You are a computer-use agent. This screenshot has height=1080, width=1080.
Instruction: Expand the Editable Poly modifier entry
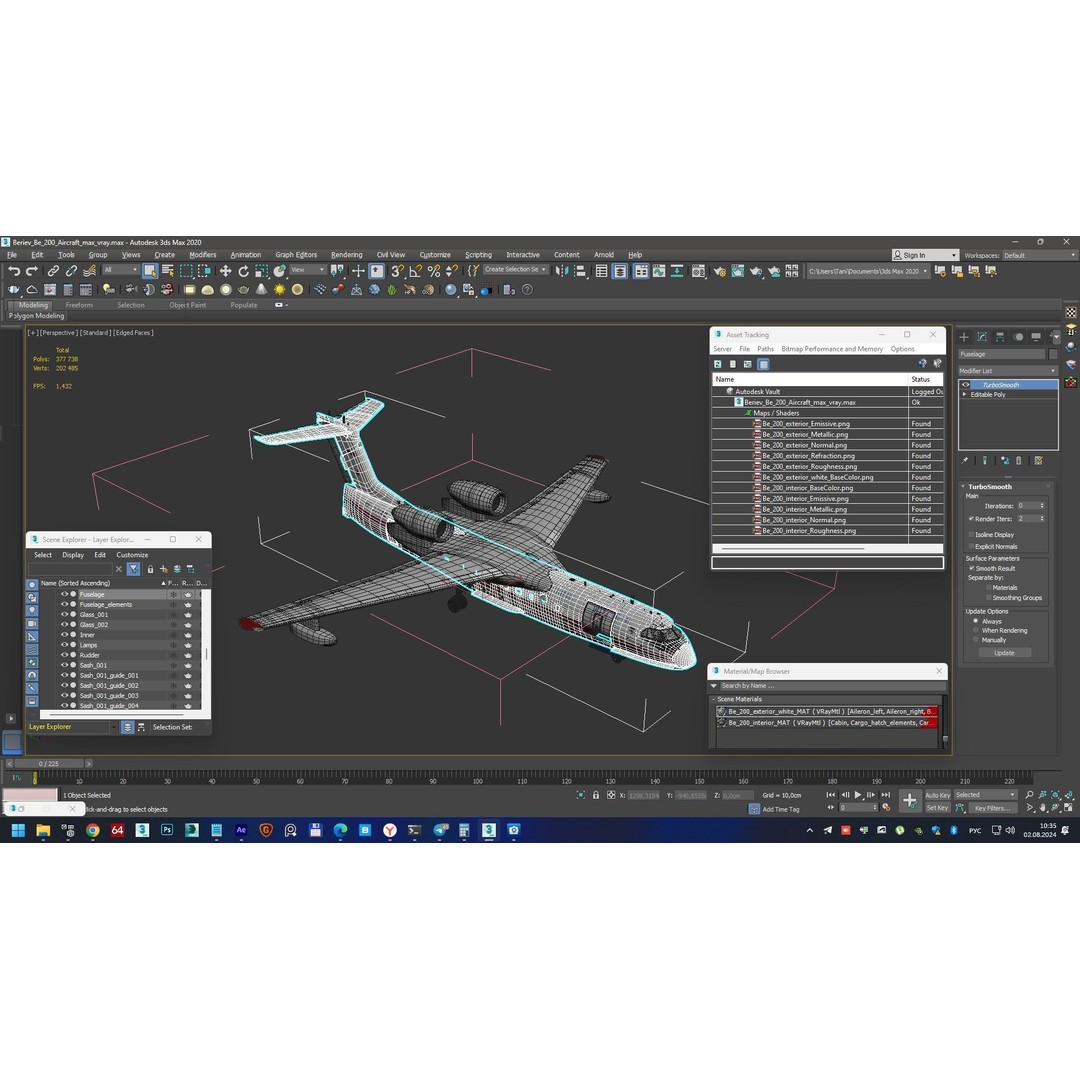(964, 395)
